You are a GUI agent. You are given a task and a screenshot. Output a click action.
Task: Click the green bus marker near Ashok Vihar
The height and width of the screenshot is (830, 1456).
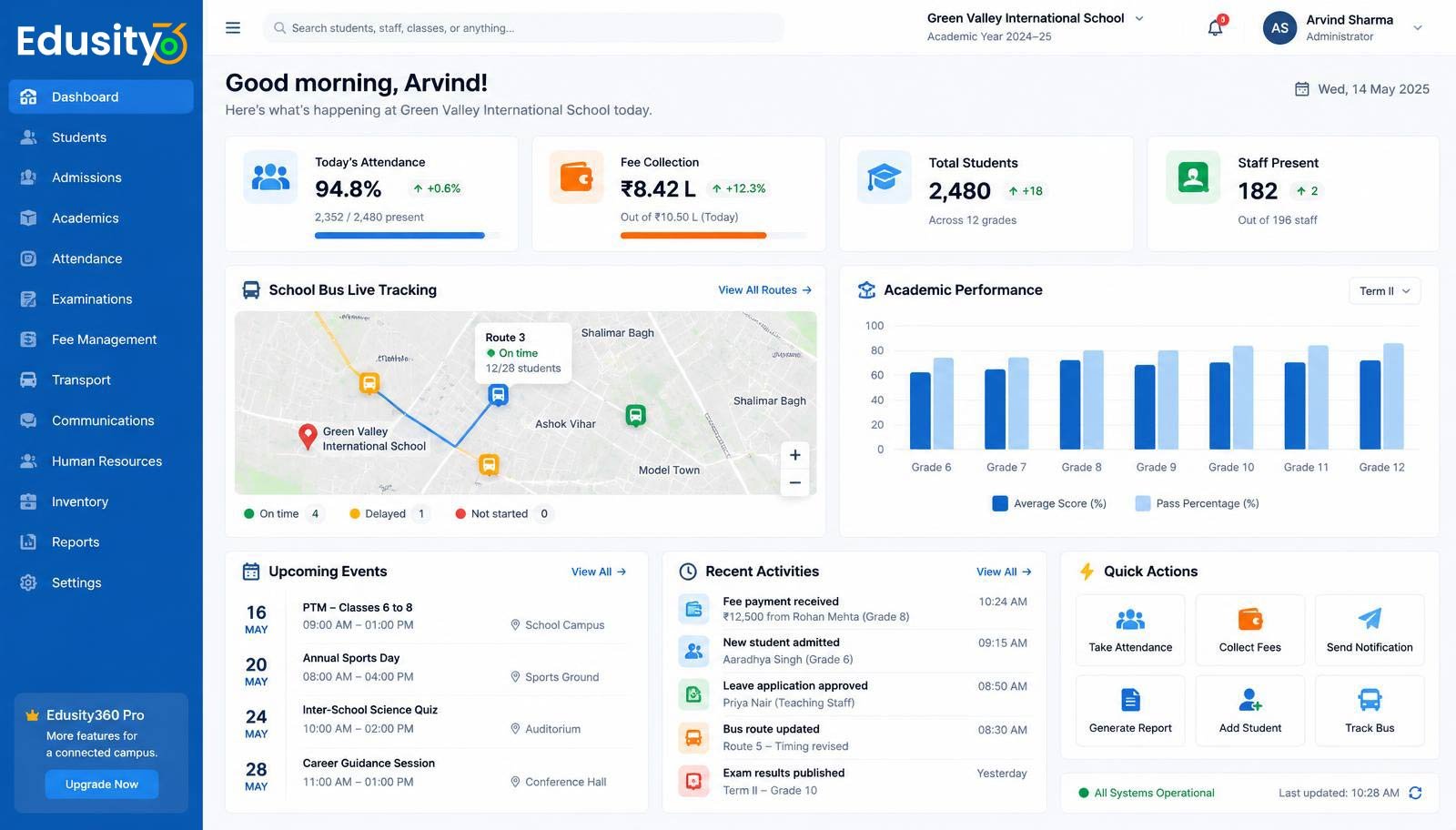(635, 416)
